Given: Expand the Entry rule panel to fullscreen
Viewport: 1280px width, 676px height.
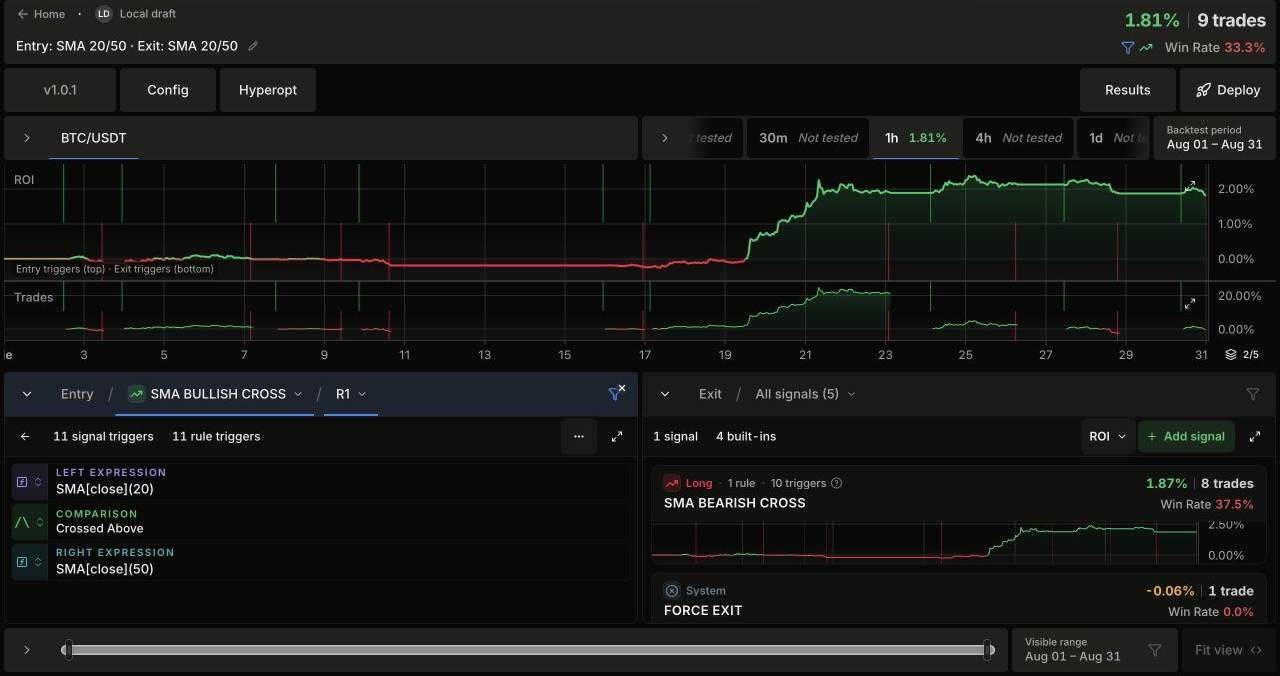Looking at the screenshot, I should (617, 436).
